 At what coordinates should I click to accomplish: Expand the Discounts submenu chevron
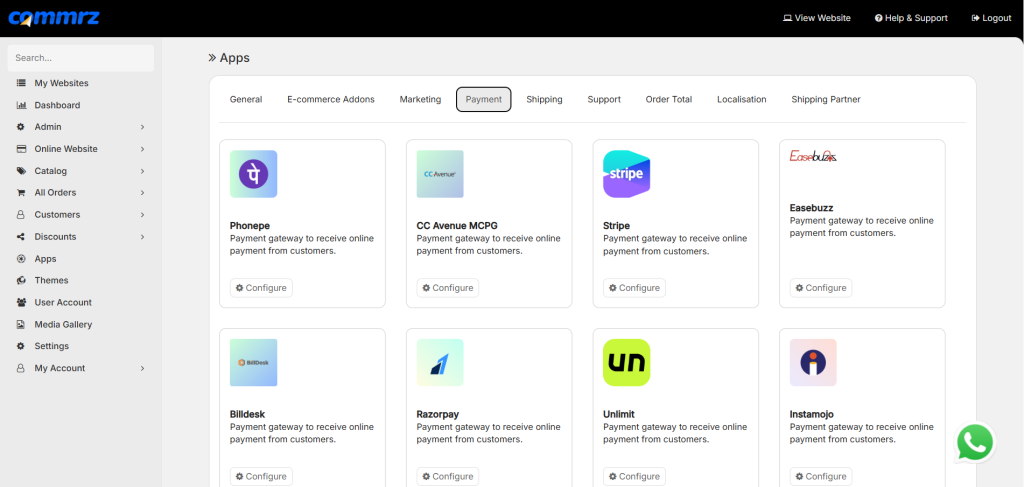click(142, 236)
